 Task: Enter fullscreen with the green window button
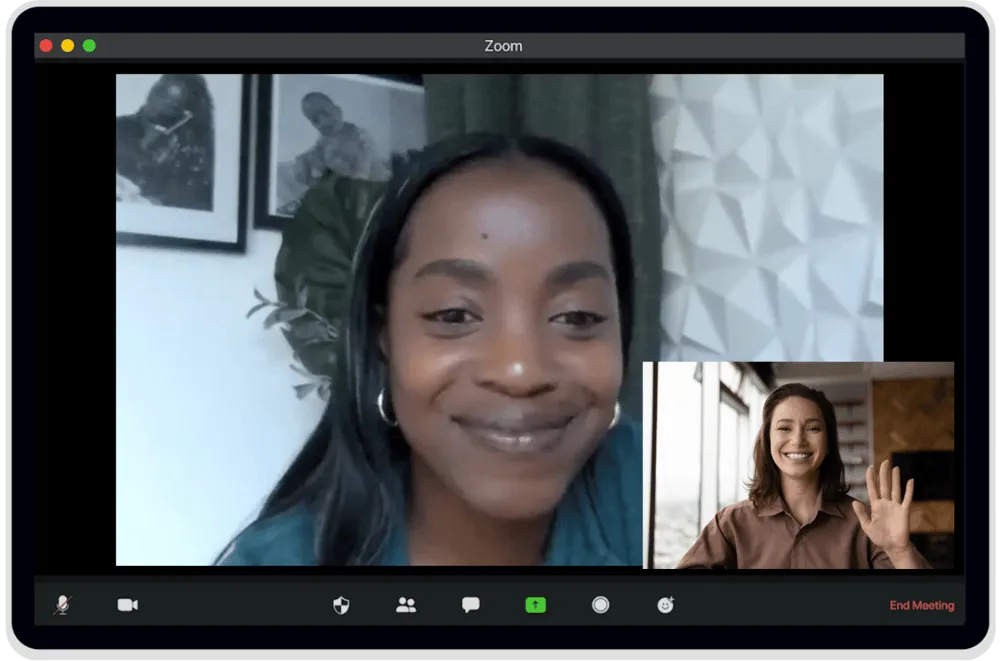click(x=89, y=45)
